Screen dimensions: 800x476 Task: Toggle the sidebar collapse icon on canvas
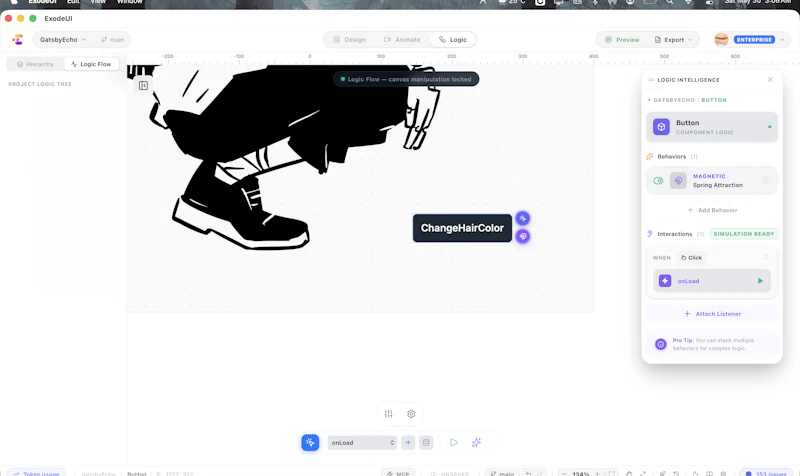[x=143, y=85]
